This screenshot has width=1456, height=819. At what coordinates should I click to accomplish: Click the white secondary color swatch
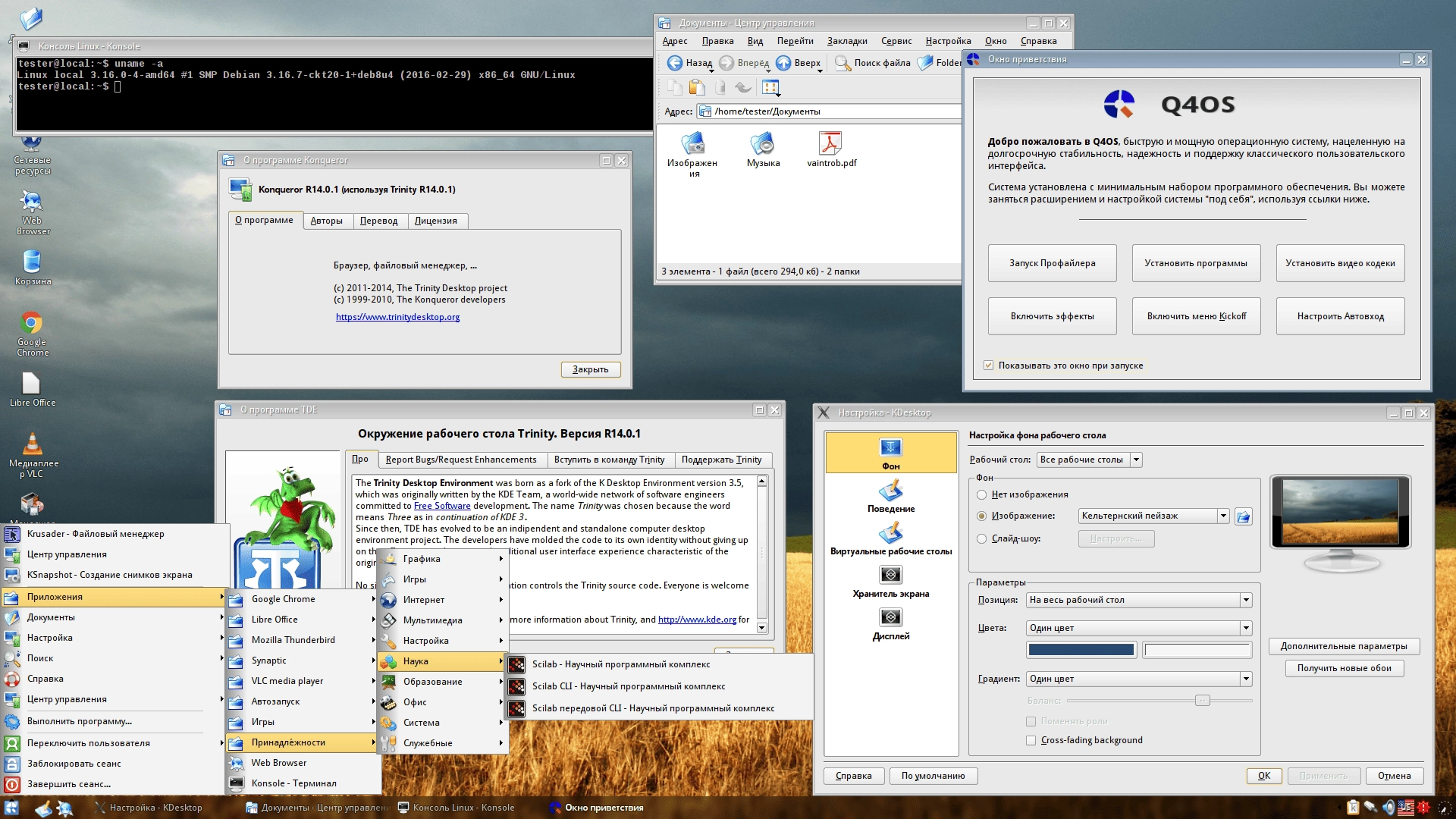pos(1197,649)
